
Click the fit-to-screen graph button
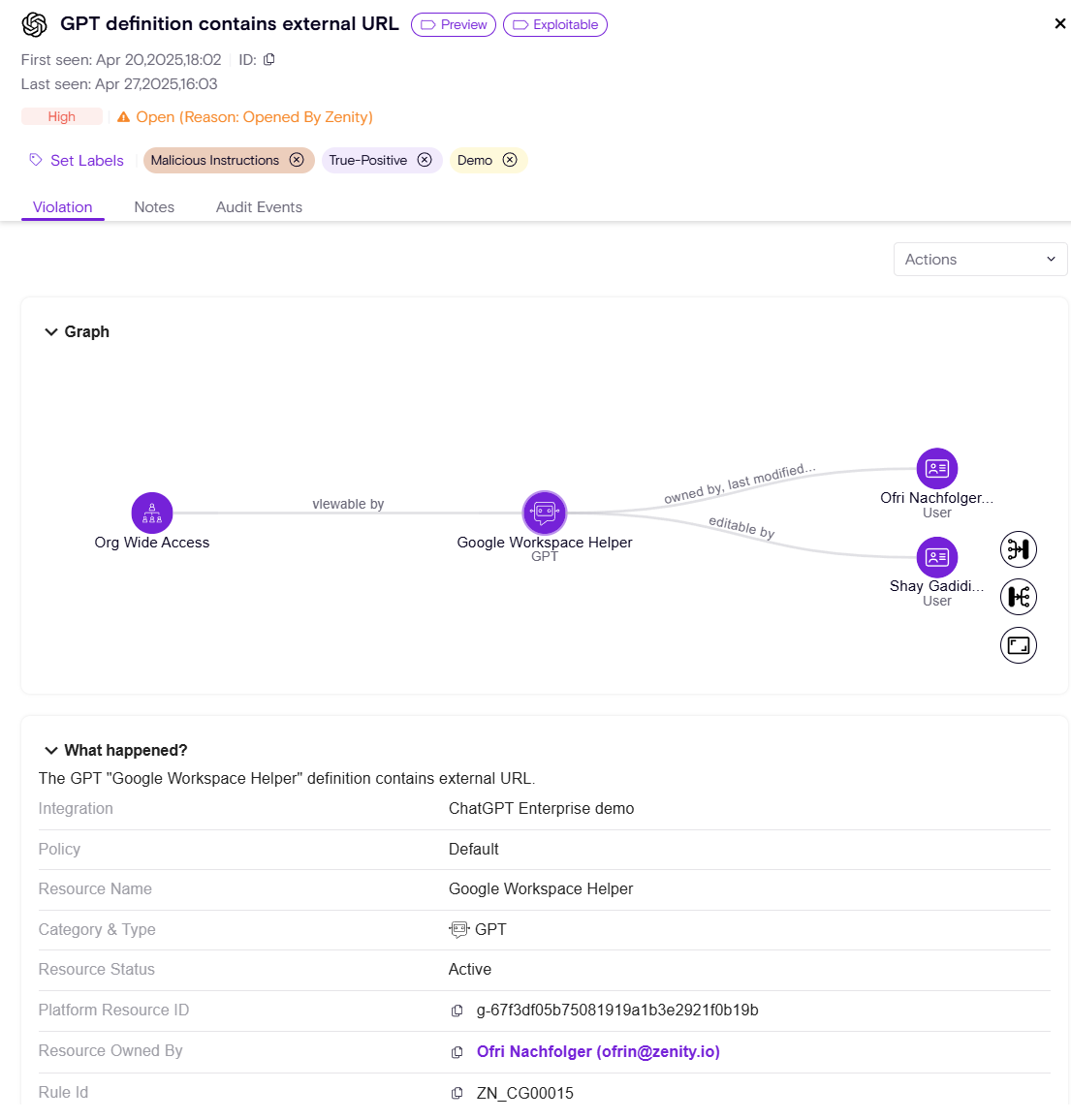(x=1018, y=645)
